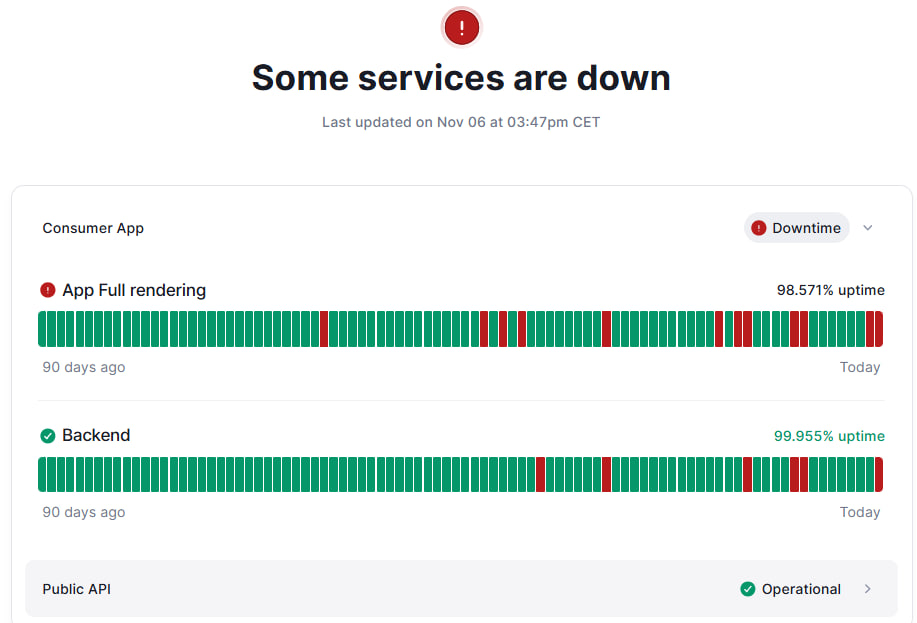The height and width of the screenshot is (623, 917).
Task: Click the red alert icon above the heading
Action: (x=461, y=28)
